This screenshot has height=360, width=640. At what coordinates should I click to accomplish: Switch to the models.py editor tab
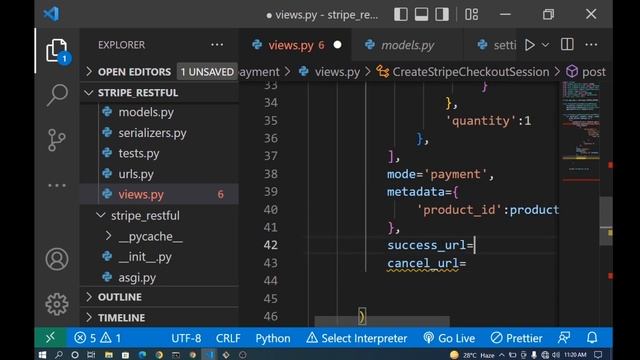(407, 45)
